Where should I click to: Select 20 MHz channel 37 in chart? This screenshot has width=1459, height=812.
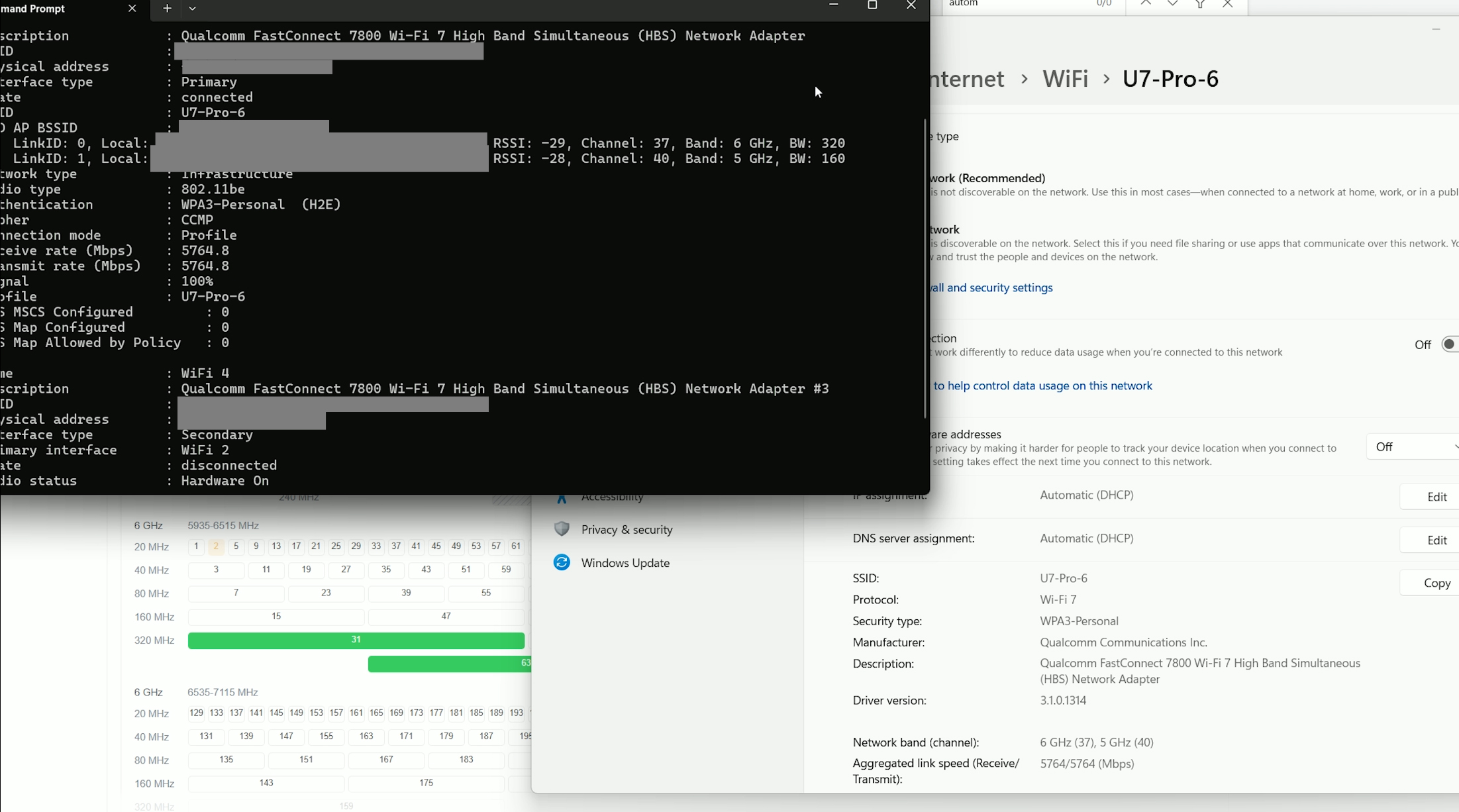coord(396,546)
